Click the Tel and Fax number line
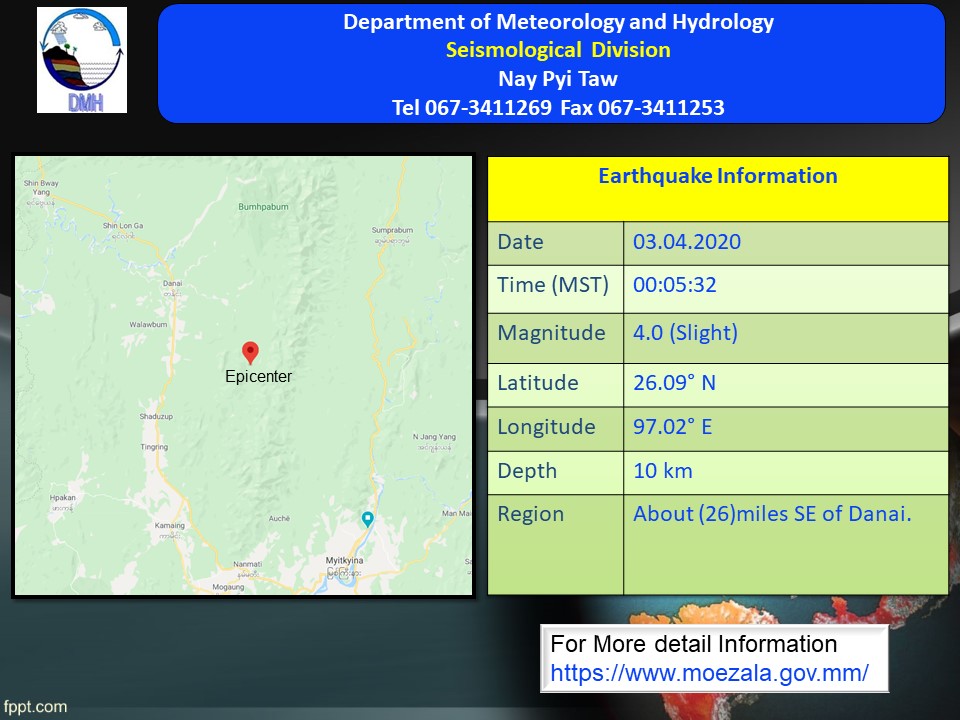Image resolution: width=960 pixels, height=720 pixels. (558, 107)
